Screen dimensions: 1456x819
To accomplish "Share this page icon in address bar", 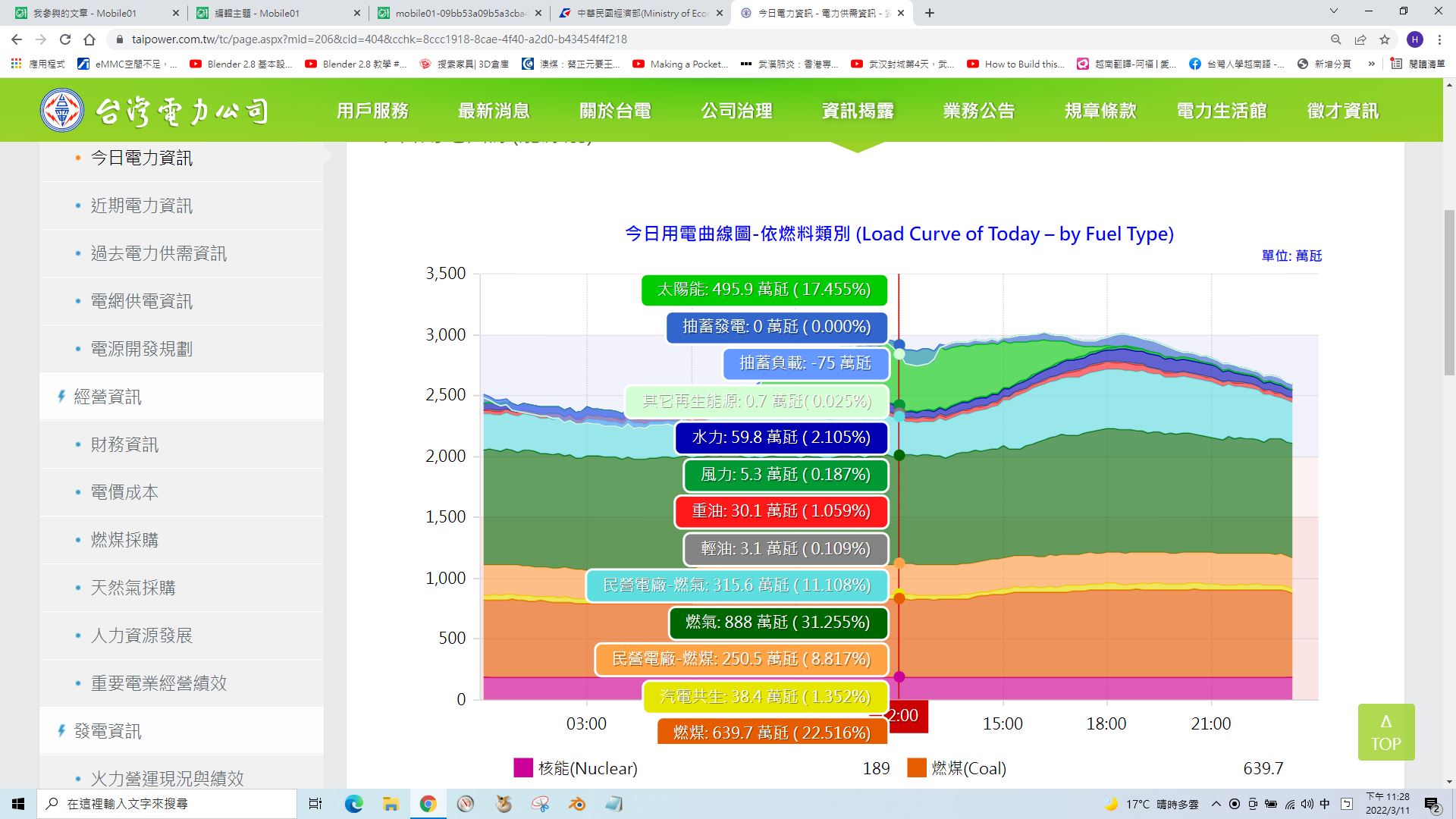I will click(x=1360, y=39).
